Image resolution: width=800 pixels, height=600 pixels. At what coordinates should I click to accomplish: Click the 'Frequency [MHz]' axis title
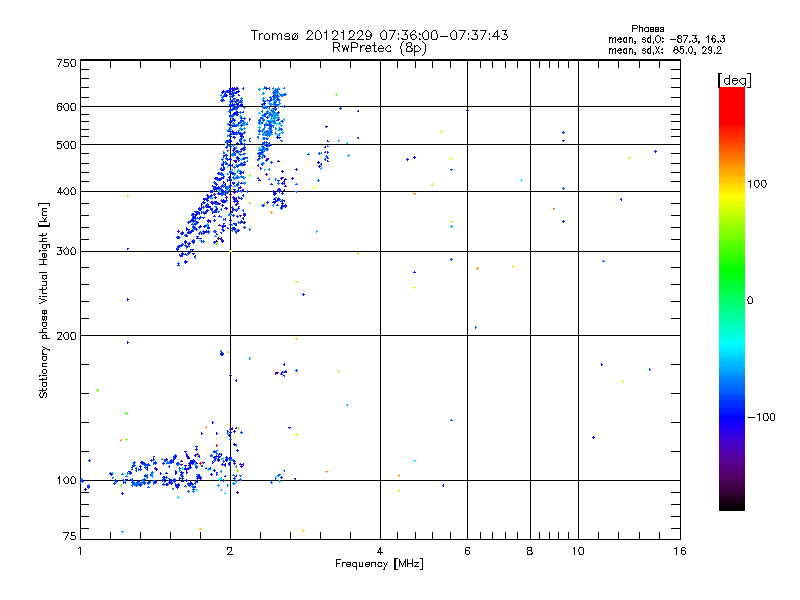[379, 564]
